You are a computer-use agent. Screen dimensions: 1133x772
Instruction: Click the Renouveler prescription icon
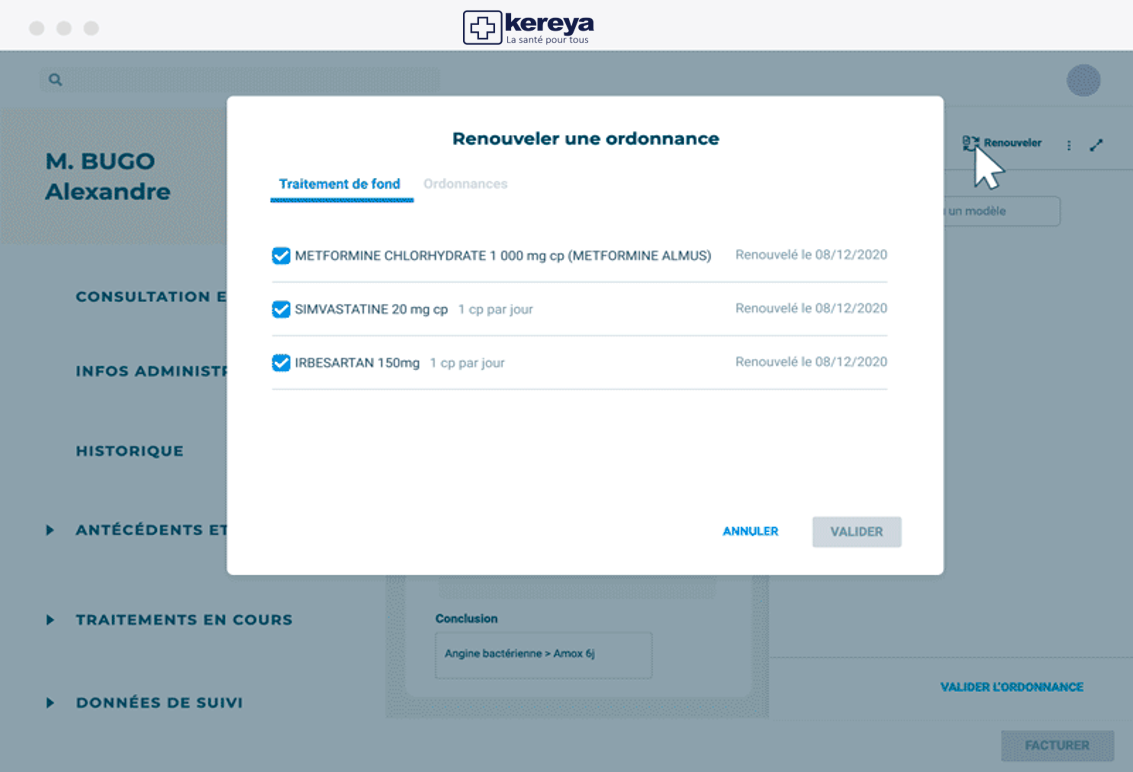(969, 144)
